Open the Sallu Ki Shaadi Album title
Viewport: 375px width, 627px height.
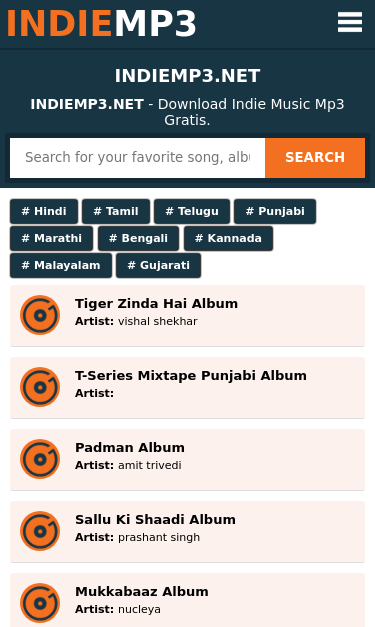click(x=156, y=519)
